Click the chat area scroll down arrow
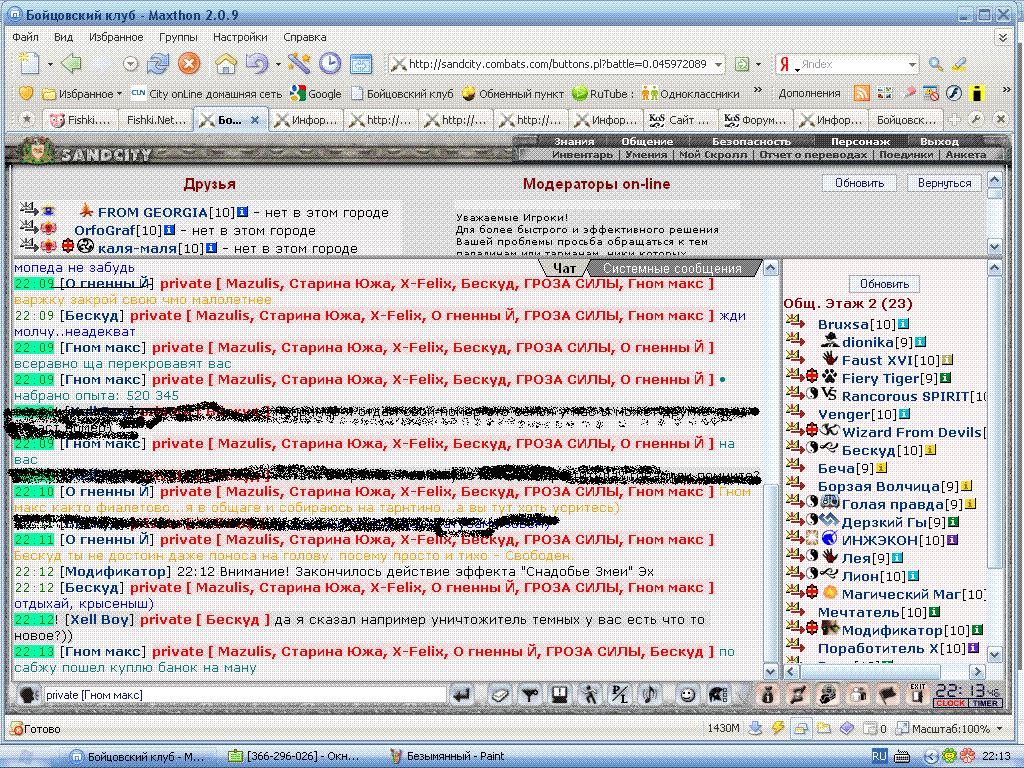 pos(771,671)
